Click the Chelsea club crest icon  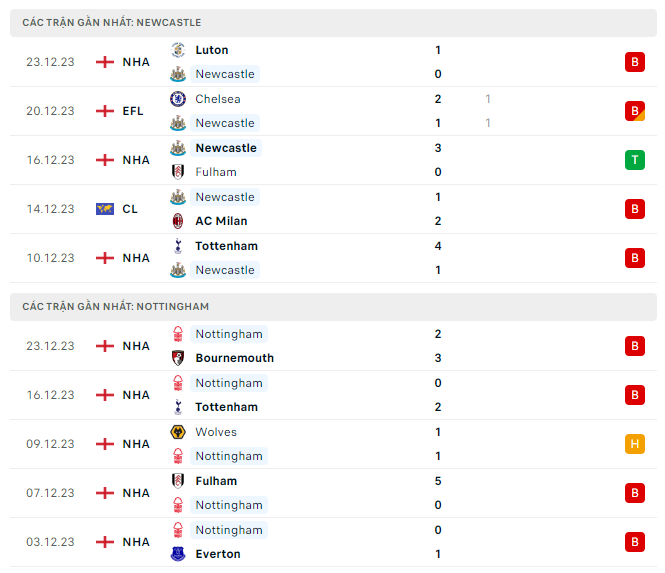point(178,99)
